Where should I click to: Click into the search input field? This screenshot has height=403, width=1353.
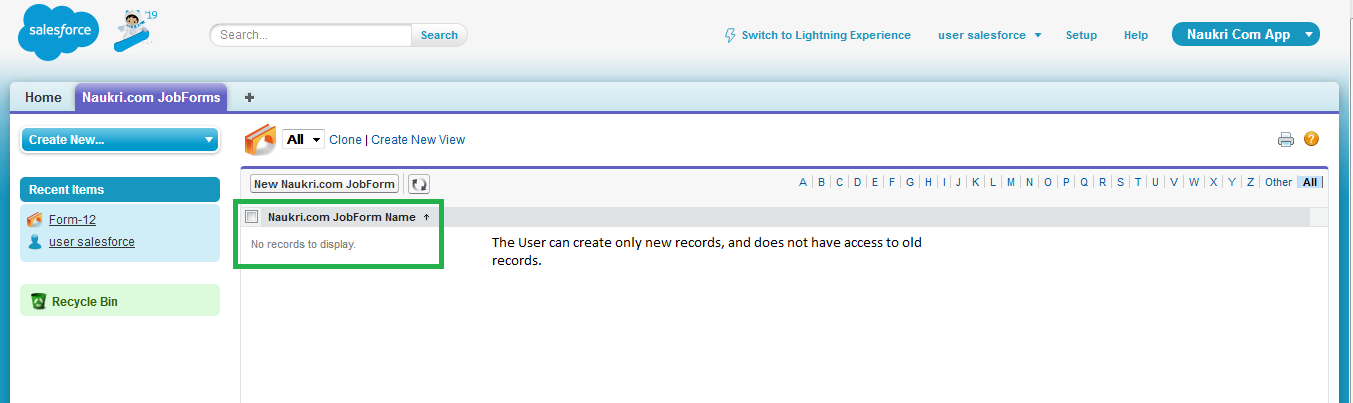[x=311, y=35]
